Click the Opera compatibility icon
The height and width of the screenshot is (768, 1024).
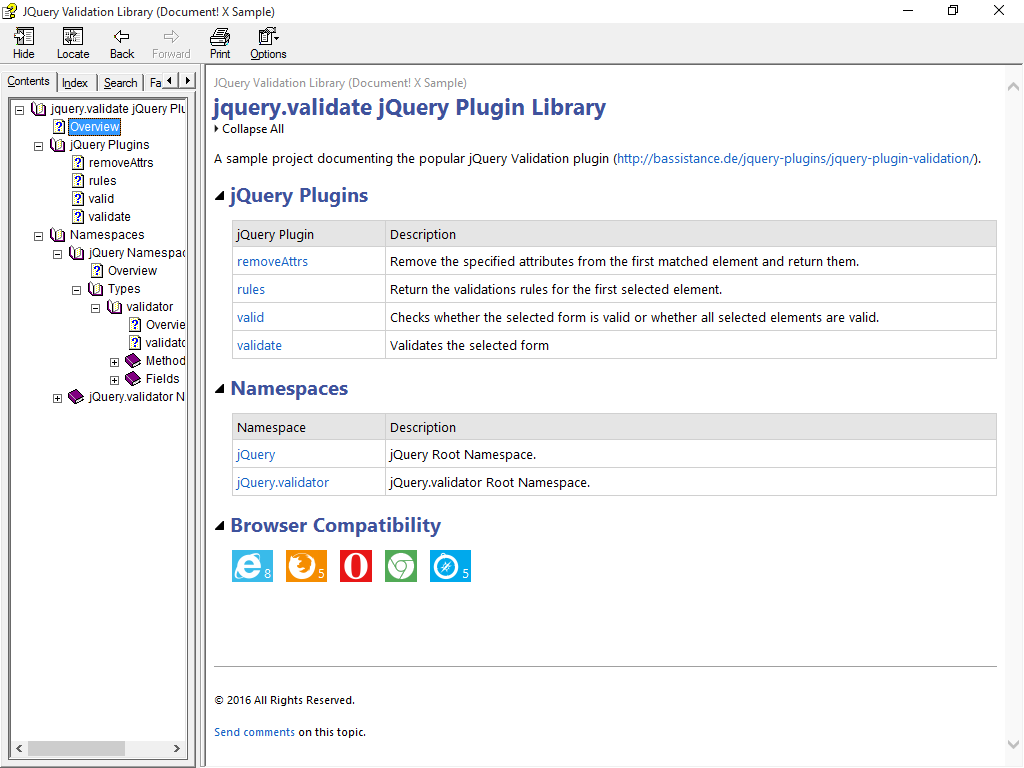[356, 566]
